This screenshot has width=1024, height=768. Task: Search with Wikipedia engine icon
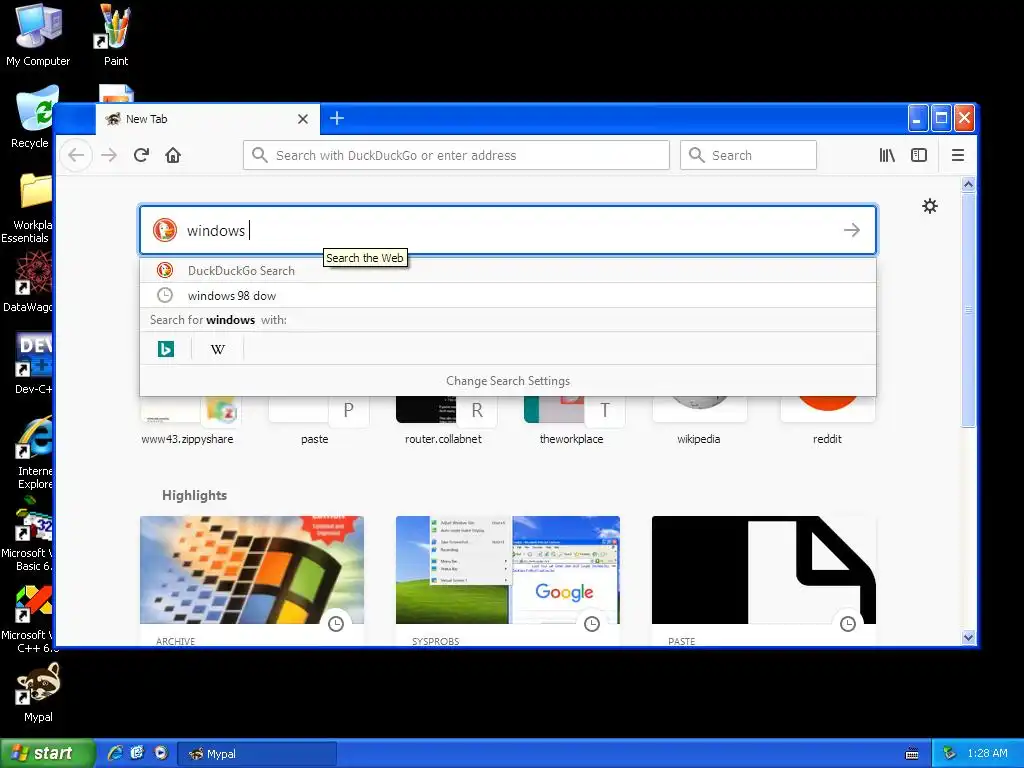coord(218,349)
